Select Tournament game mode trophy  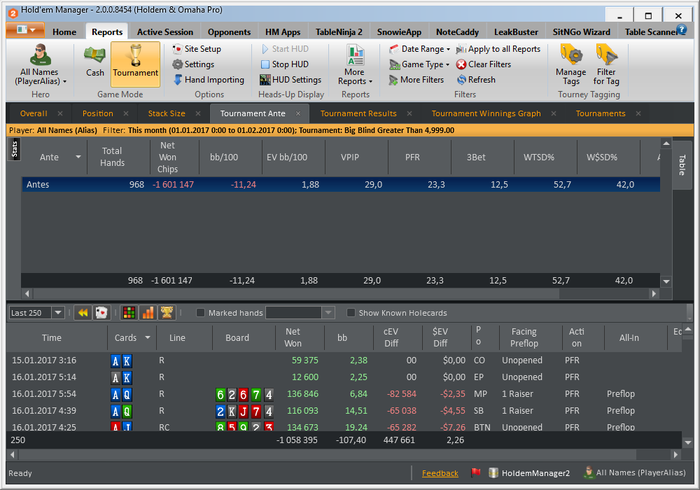pyautogui.click(x=135, y=64)
